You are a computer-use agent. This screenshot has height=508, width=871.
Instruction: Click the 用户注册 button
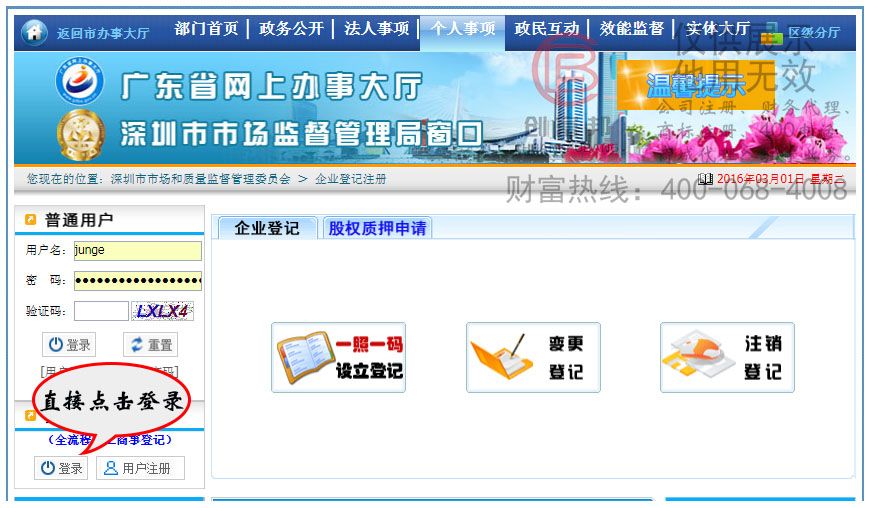point(141,468)
